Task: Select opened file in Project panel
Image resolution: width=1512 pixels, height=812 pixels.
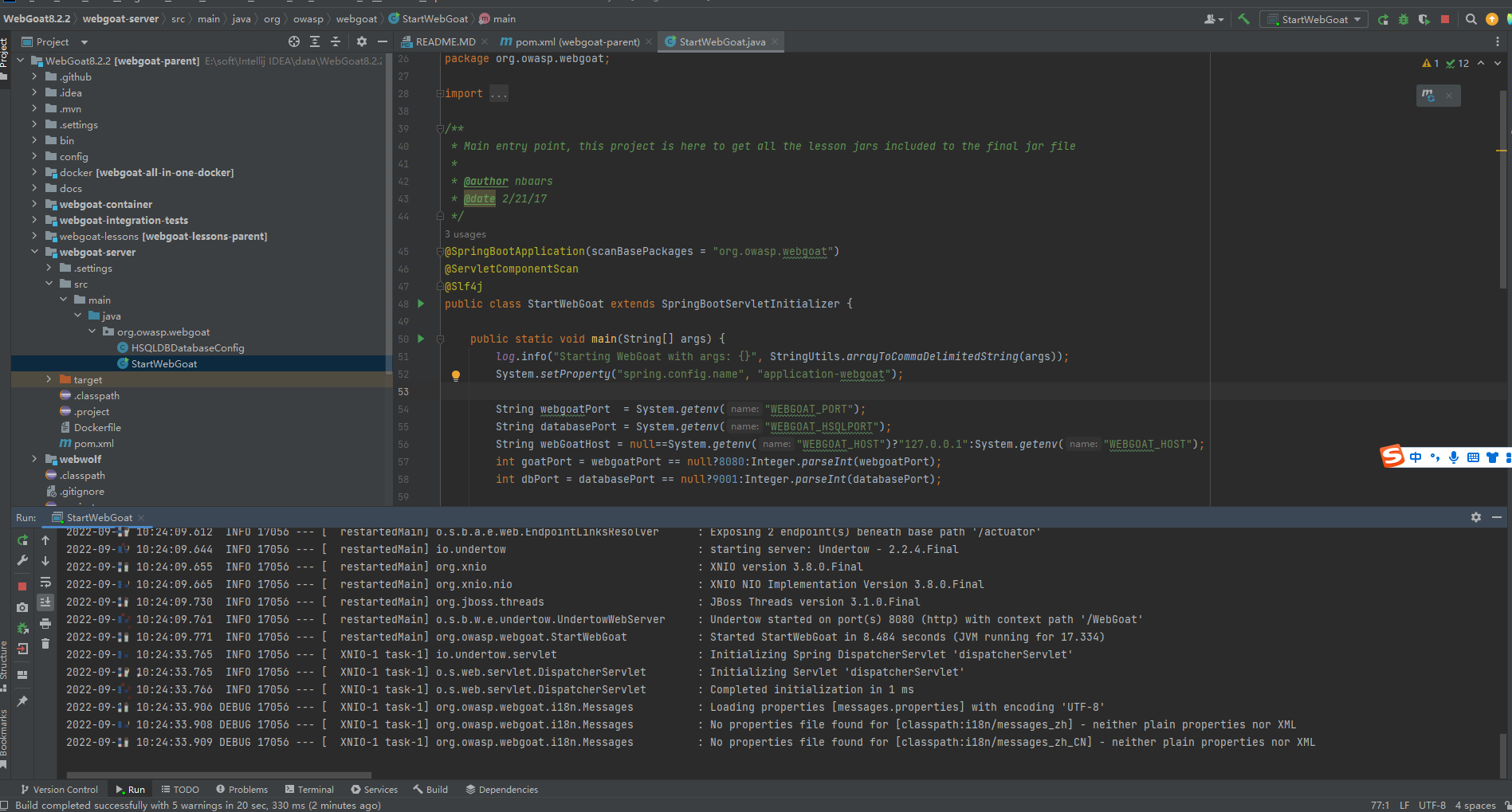Action: pos(294,41)
